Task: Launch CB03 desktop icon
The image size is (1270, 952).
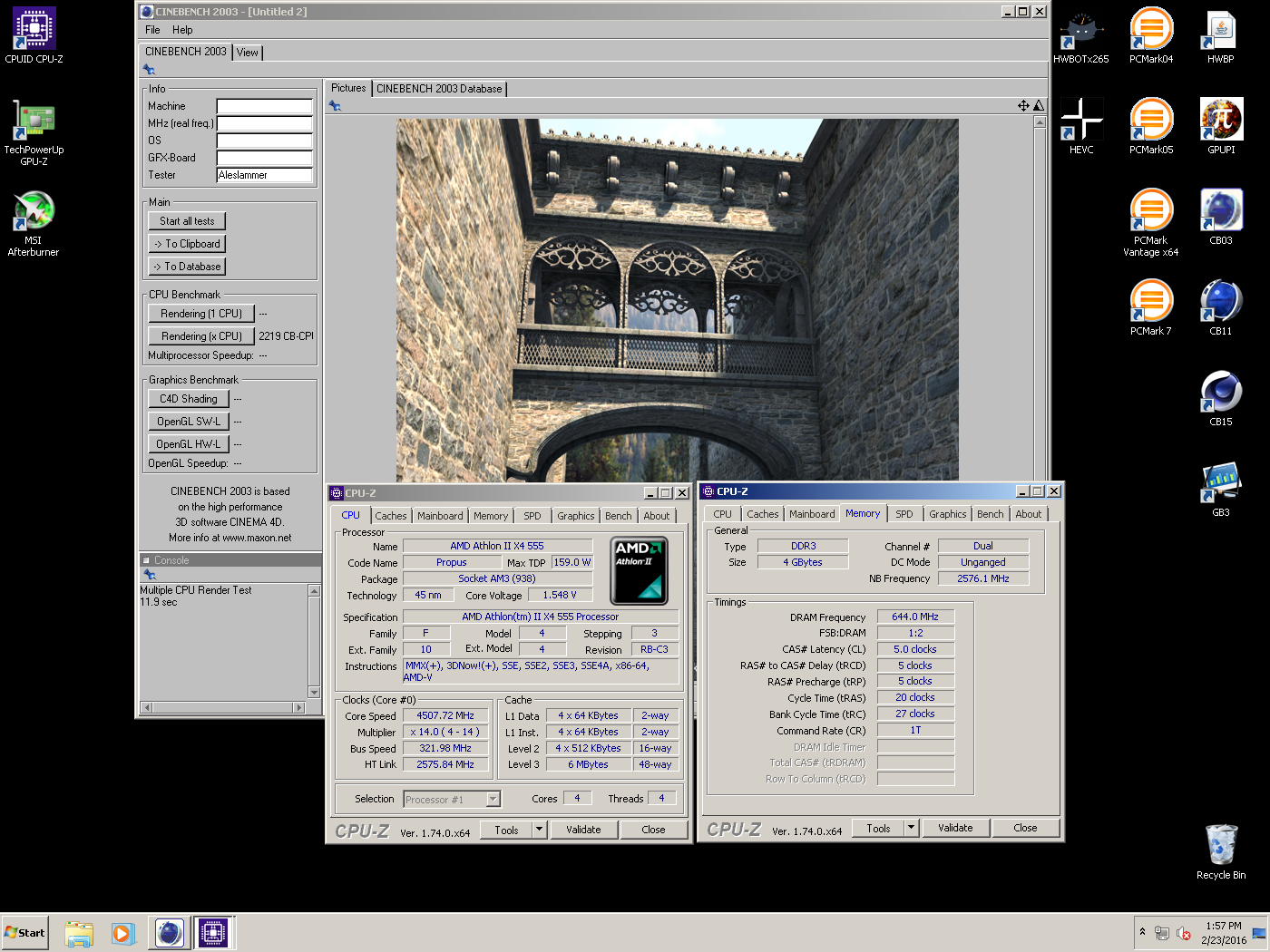Action: 1221,218
